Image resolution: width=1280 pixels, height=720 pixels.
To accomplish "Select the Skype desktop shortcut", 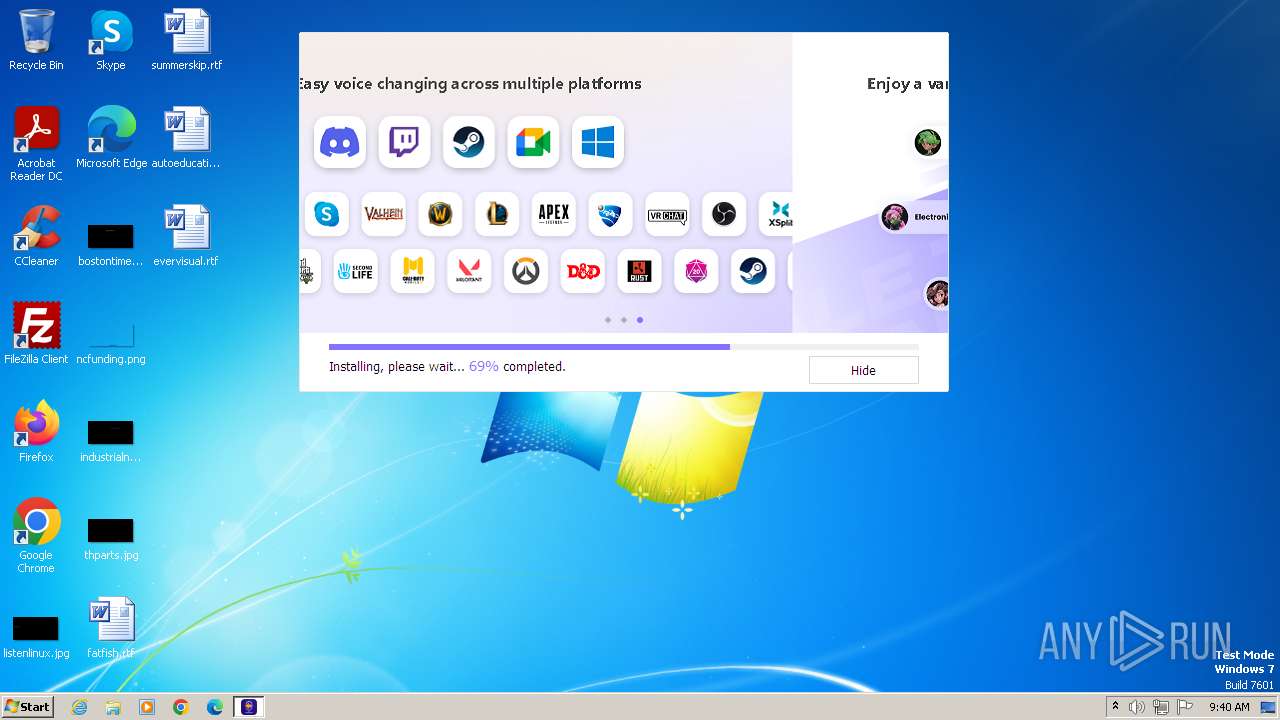I will tap(111, 40).
